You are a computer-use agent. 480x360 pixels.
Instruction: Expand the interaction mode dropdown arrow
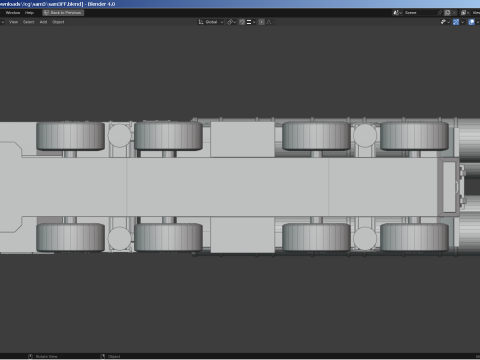(x=2, y=22)
